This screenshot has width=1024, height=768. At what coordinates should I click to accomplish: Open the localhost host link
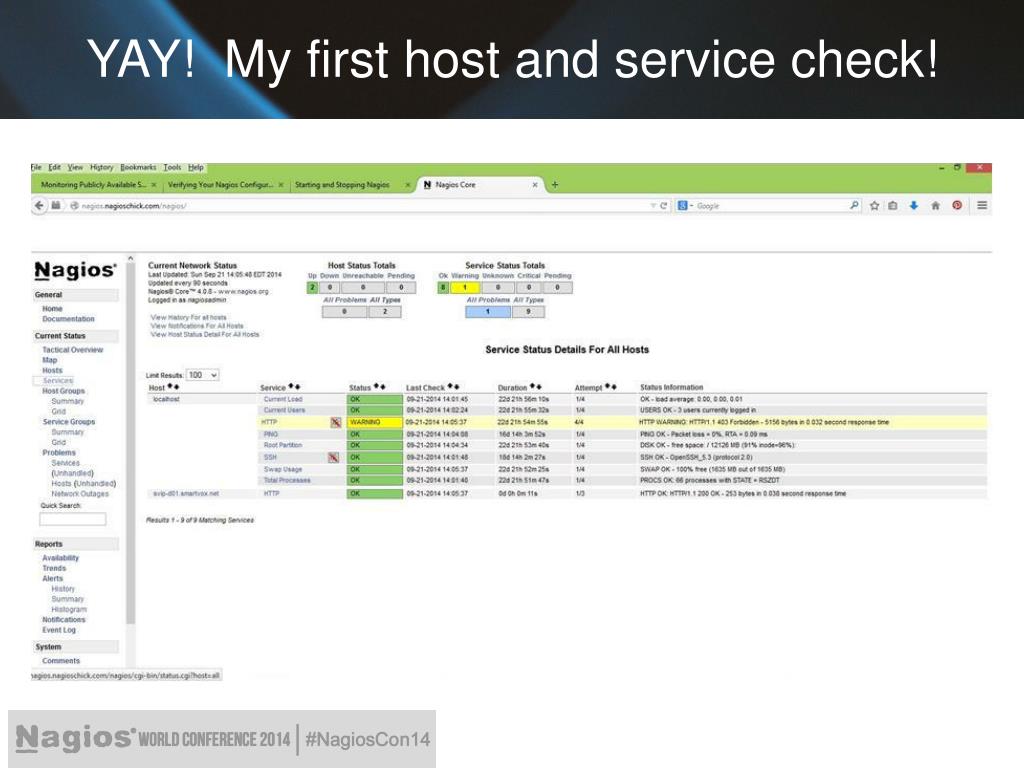[x=166, y=399]
